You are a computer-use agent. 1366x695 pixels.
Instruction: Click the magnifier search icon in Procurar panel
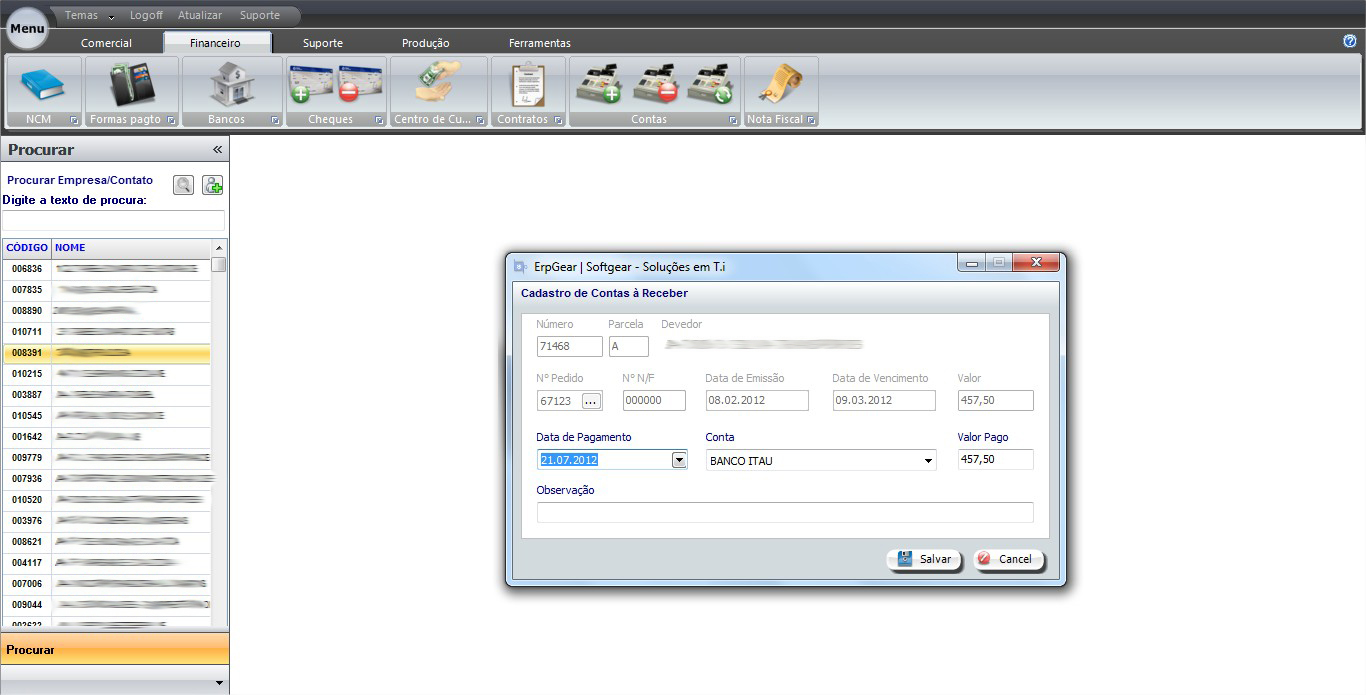click(183, 185)
